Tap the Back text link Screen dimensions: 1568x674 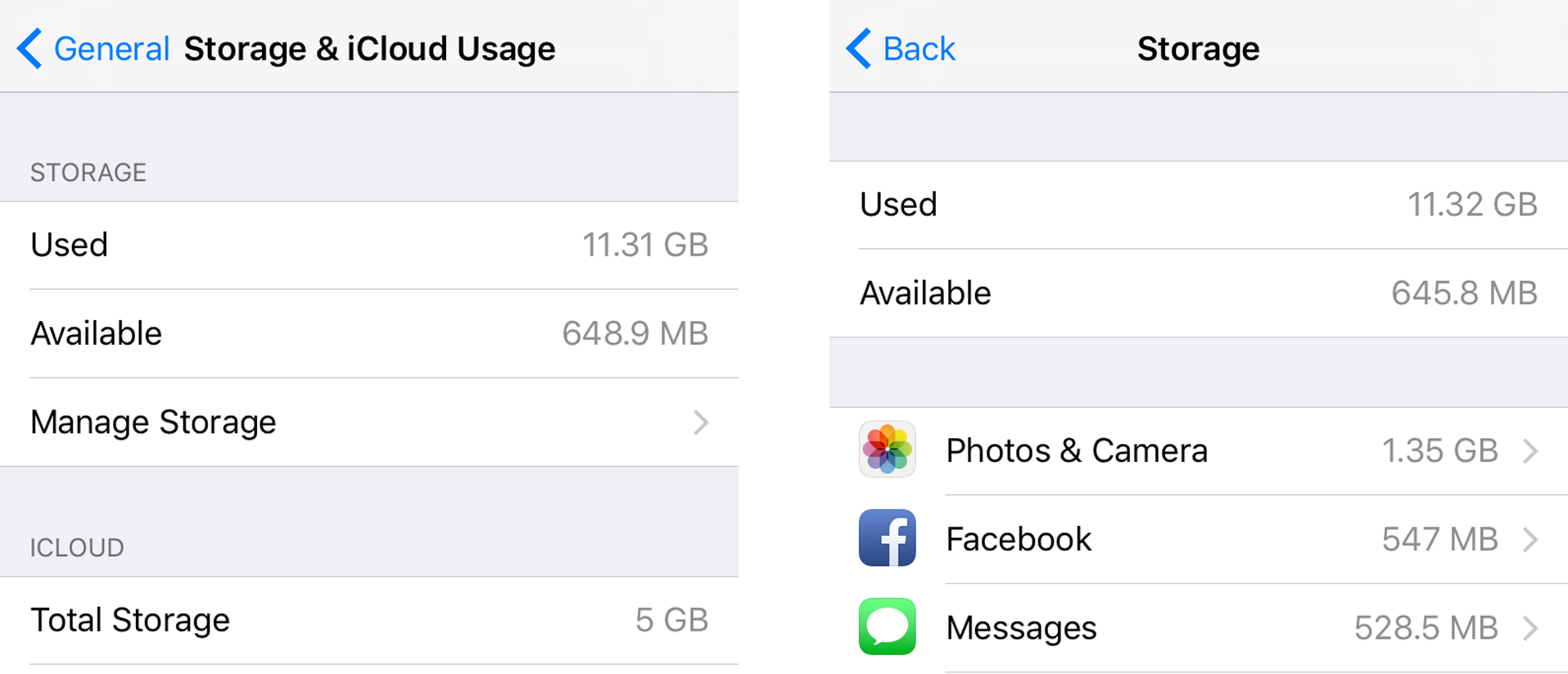tap(919, 48)
